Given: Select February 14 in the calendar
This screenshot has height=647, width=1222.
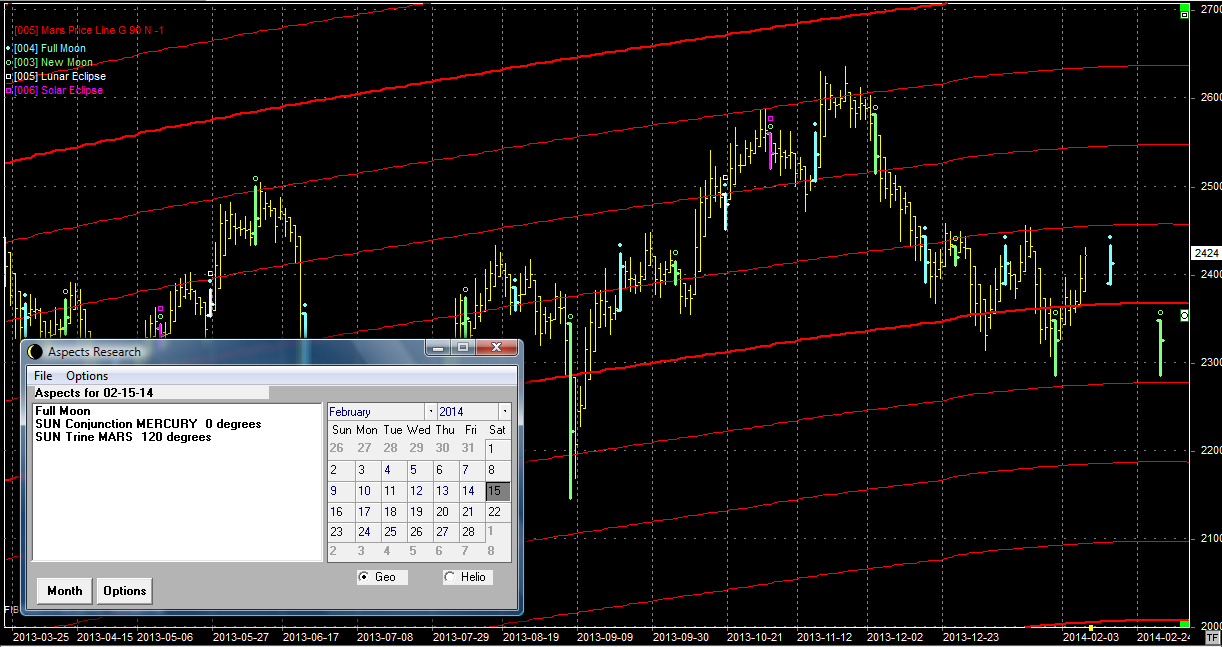Looking at the screenshot, I should (468, 491).
